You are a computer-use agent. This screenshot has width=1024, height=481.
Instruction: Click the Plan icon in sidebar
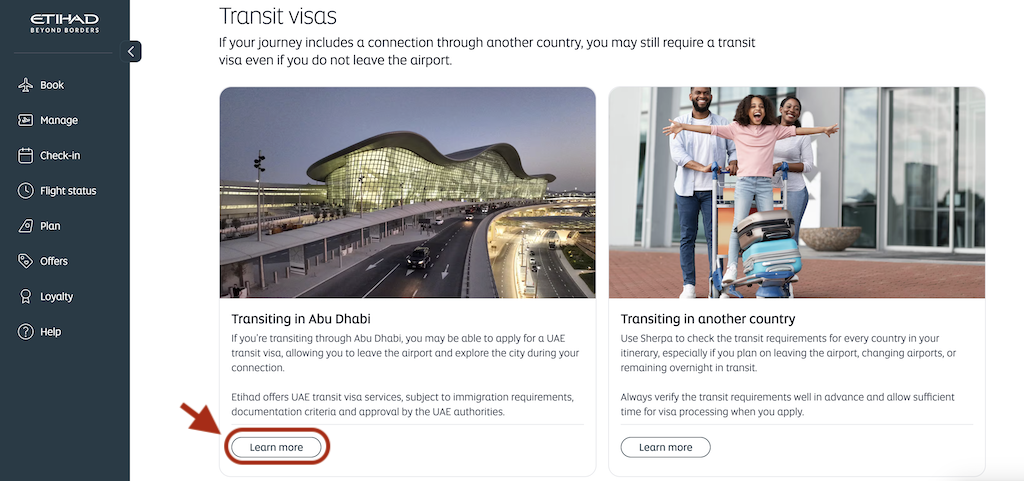(26, 226)
